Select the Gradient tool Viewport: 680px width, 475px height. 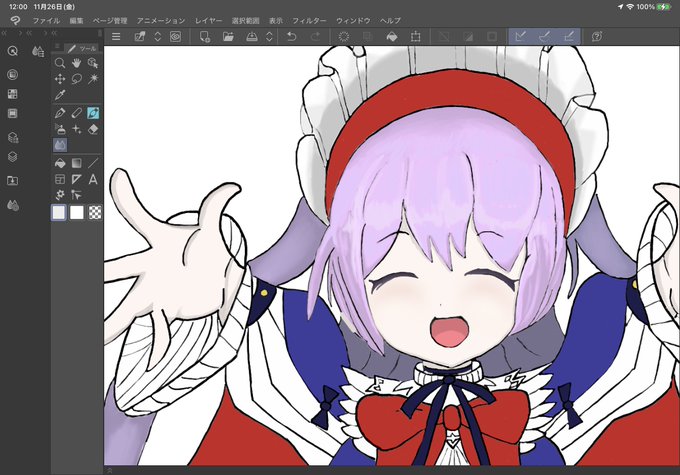coord(76,163)
